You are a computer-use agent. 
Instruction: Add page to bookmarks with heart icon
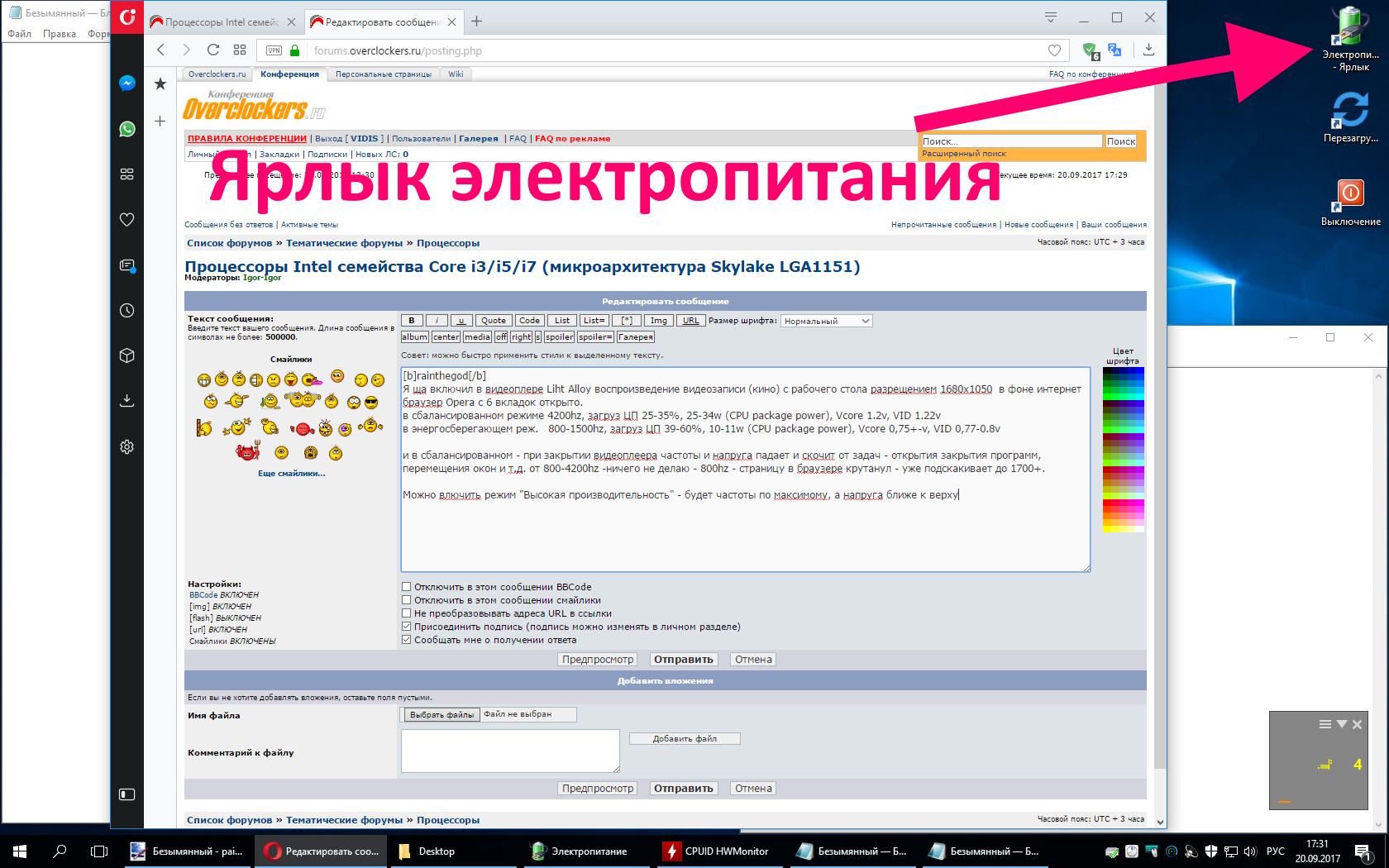click(x=1054, y=50)
